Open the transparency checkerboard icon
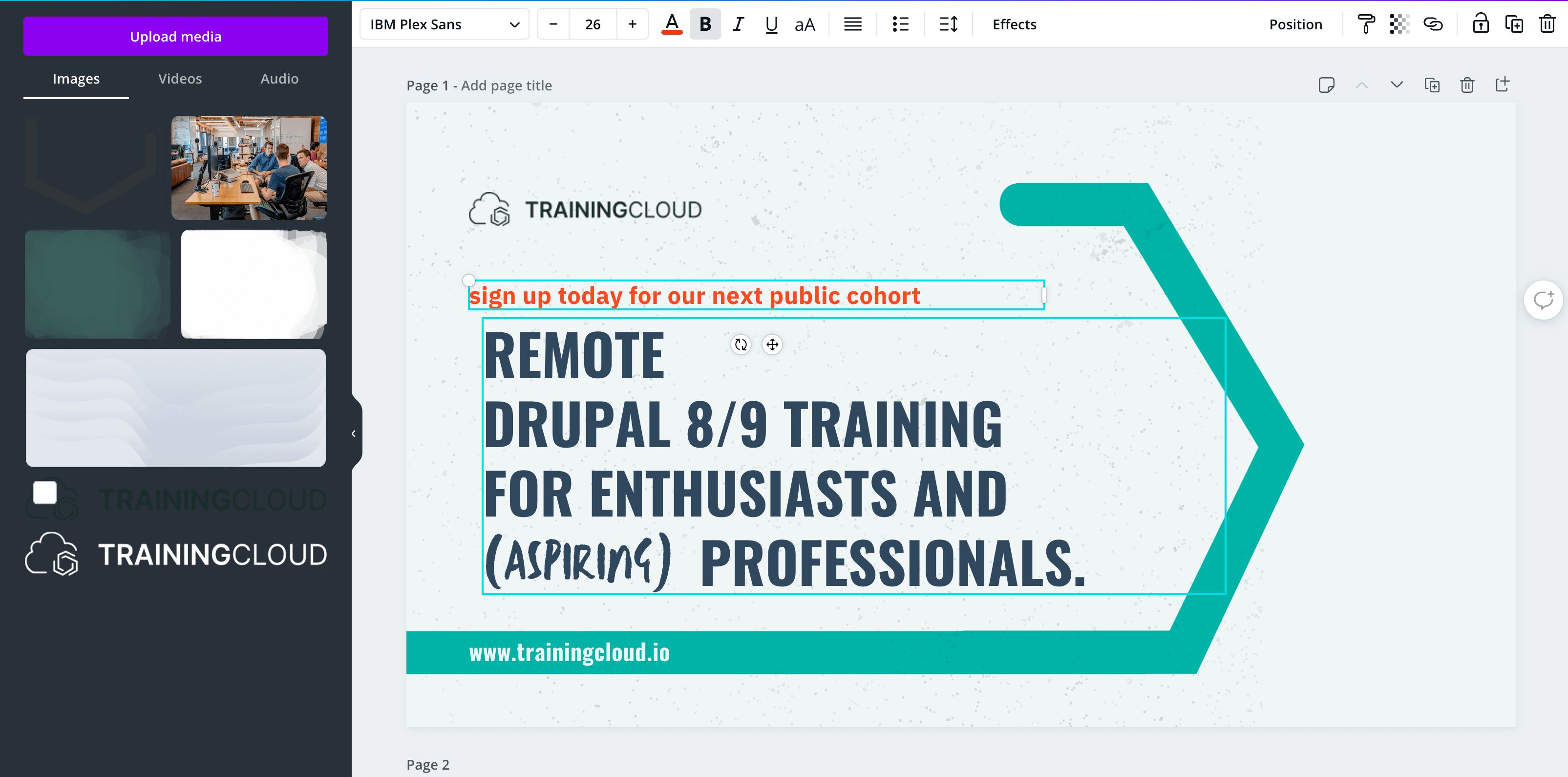Viewport: 1568px width, 777px height. (1399, 24)
